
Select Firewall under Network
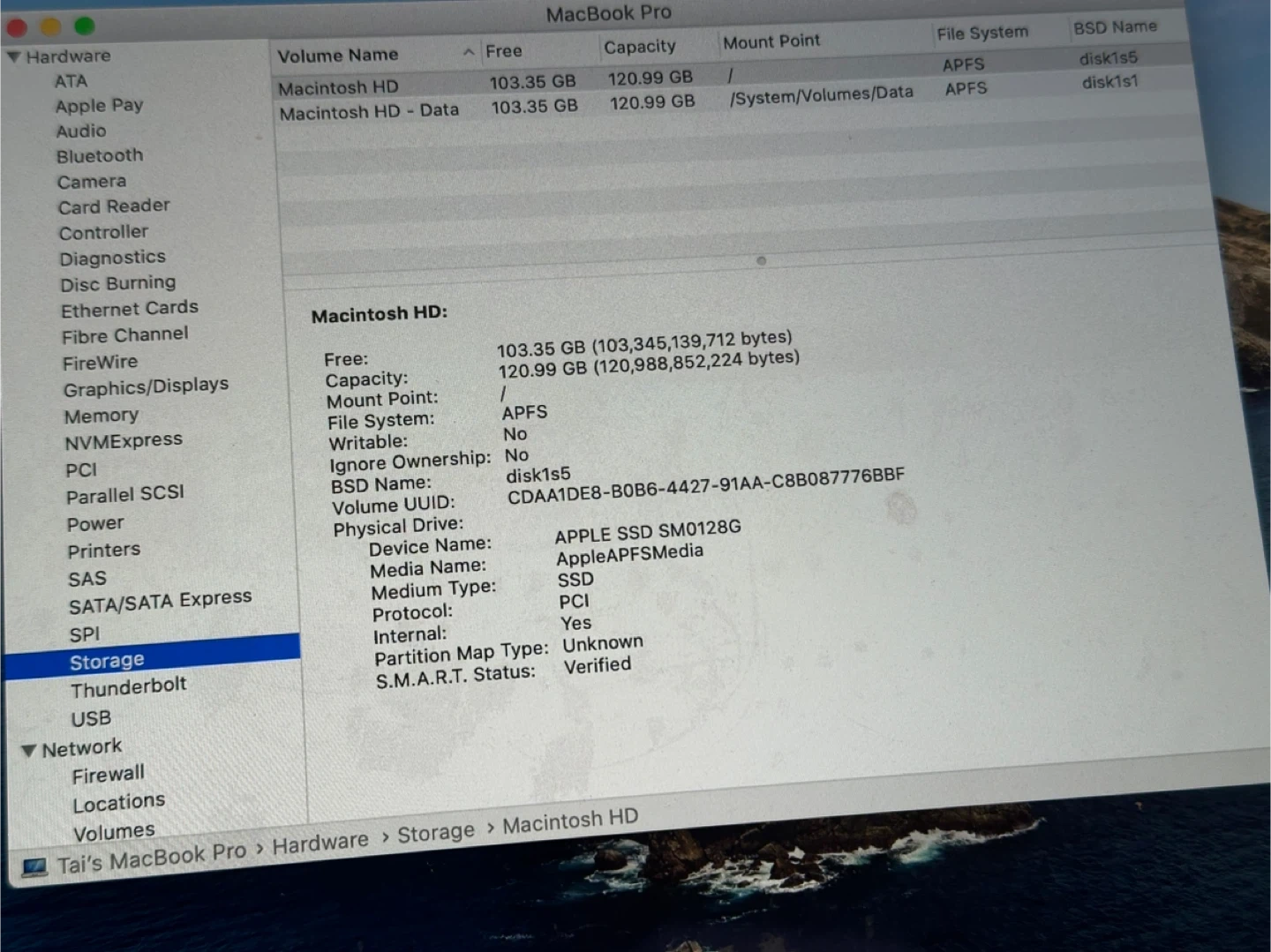tap(108, 775)
